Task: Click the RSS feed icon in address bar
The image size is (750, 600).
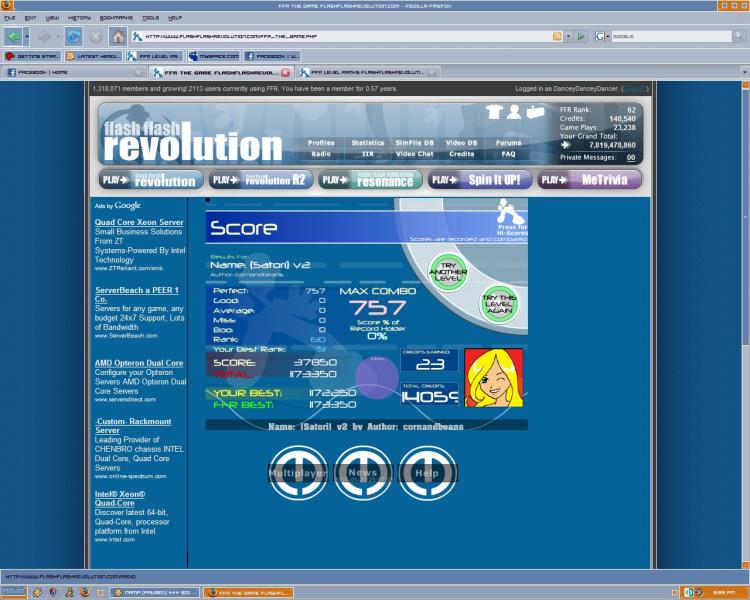Action: (x=557, y=36)
